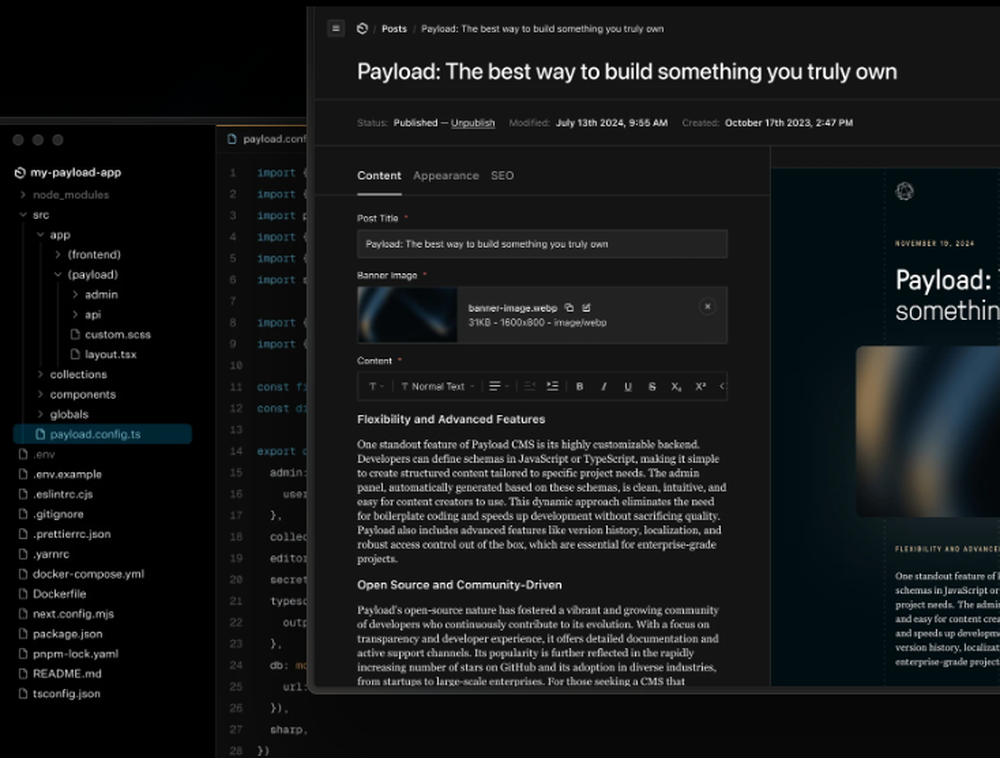This screenshot has width=1000, height=758.
Task: Open pnpm-lock.yaml in file tree
Action: click(x=68, y=654)
